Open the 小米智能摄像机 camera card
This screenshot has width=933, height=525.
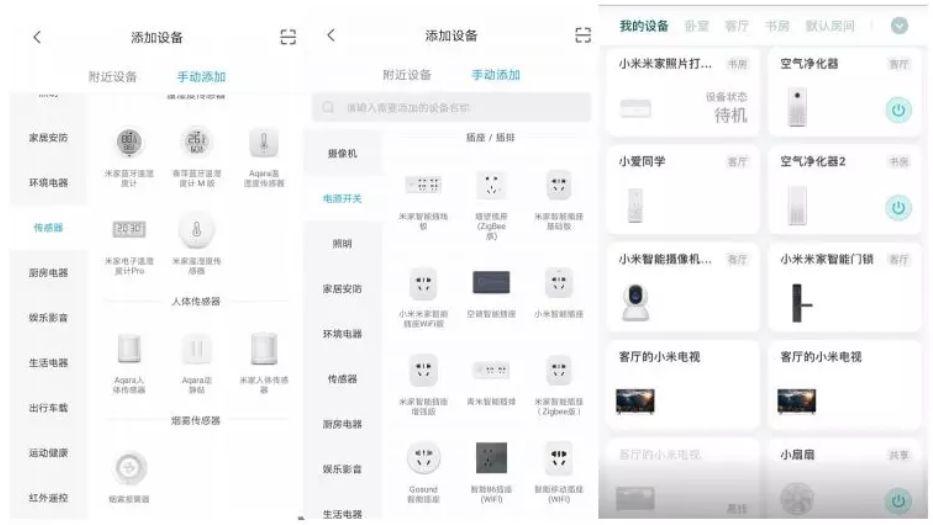coord(682,288)
